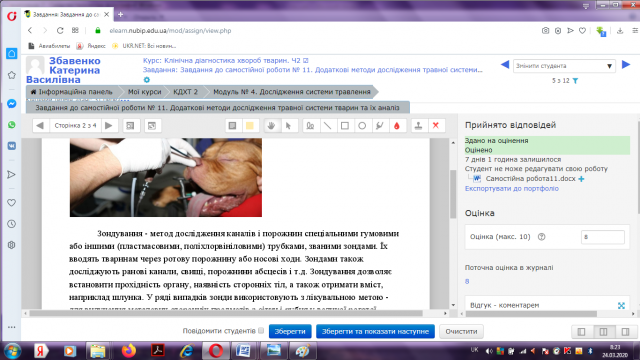Reload the page in the browser
Screen dimensions: 640x360
pos(60,31)
